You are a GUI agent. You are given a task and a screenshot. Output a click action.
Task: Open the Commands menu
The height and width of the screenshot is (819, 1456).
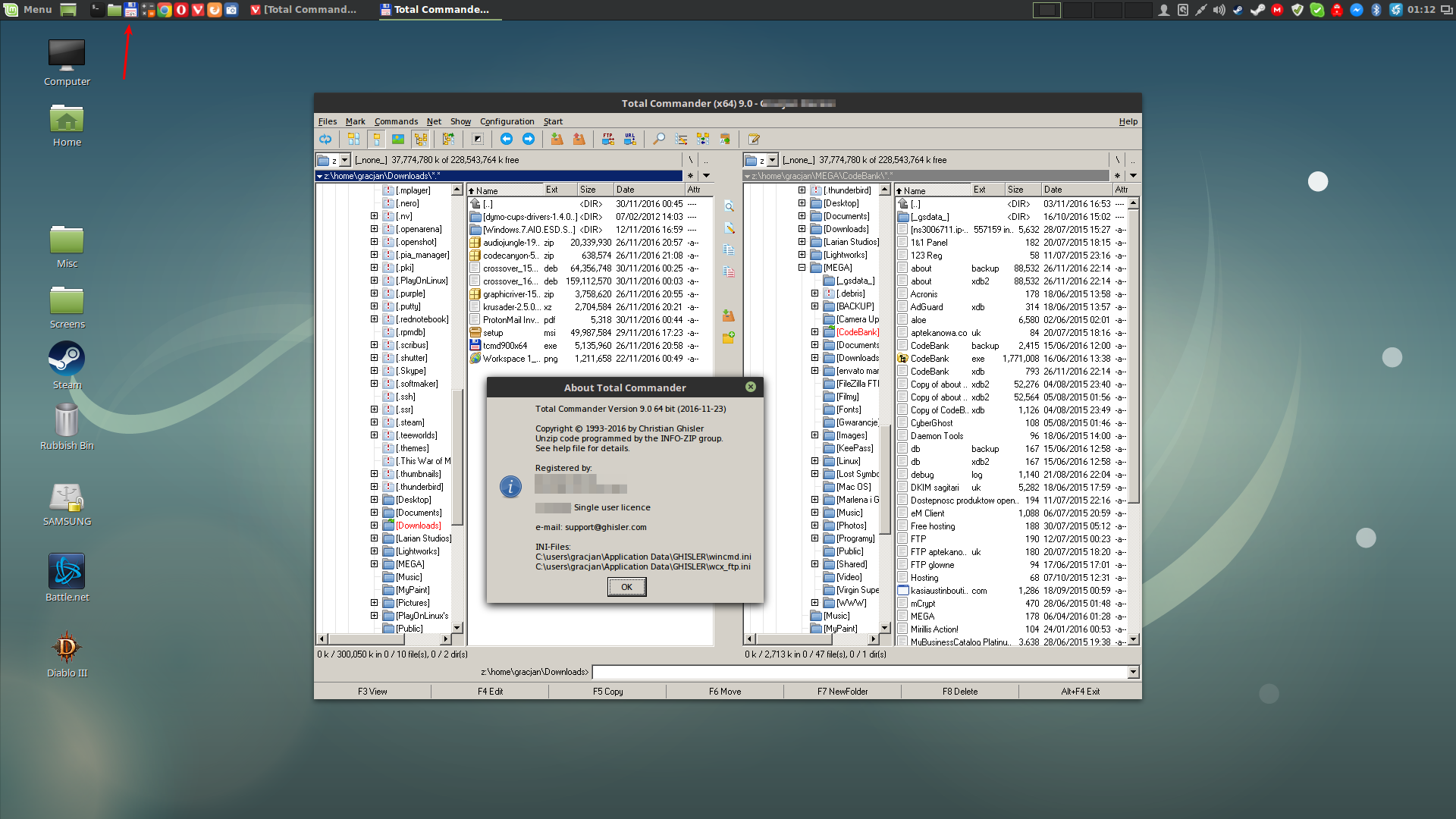click(396, 121)
